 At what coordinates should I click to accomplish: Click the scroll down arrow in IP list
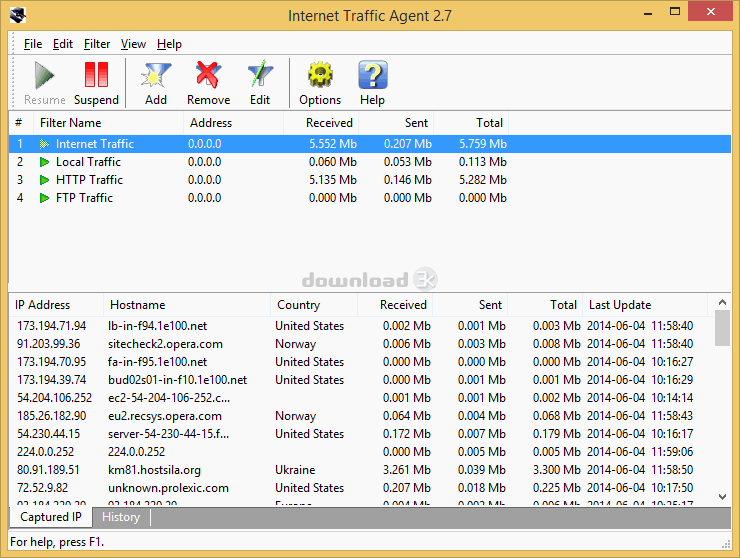click(x=722, y=497)
